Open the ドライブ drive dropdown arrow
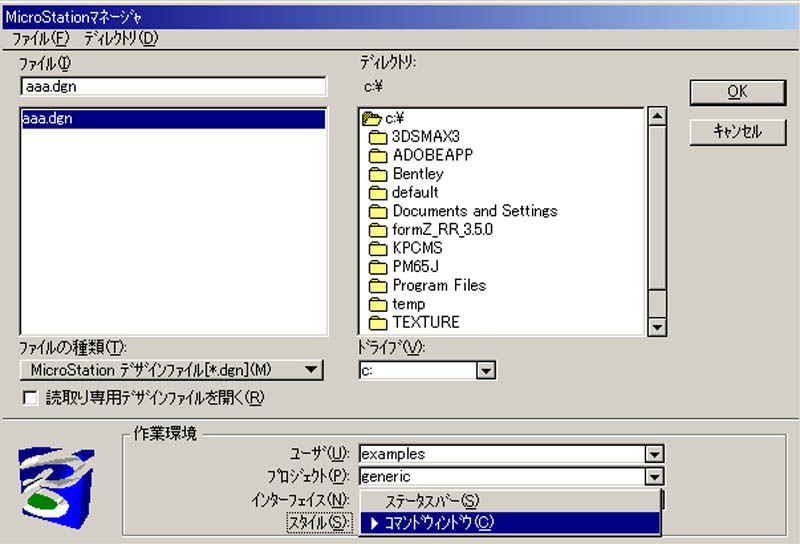The width and height of the screenshot is (800, 544). 486,370
